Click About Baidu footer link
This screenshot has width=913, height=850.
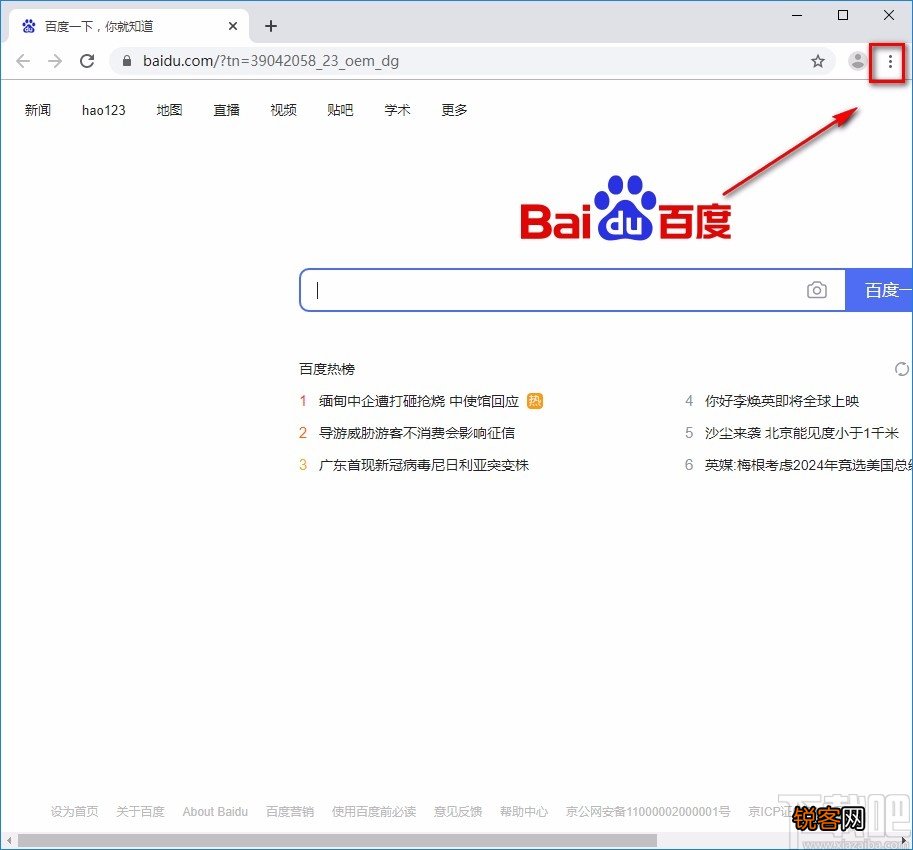215,812
